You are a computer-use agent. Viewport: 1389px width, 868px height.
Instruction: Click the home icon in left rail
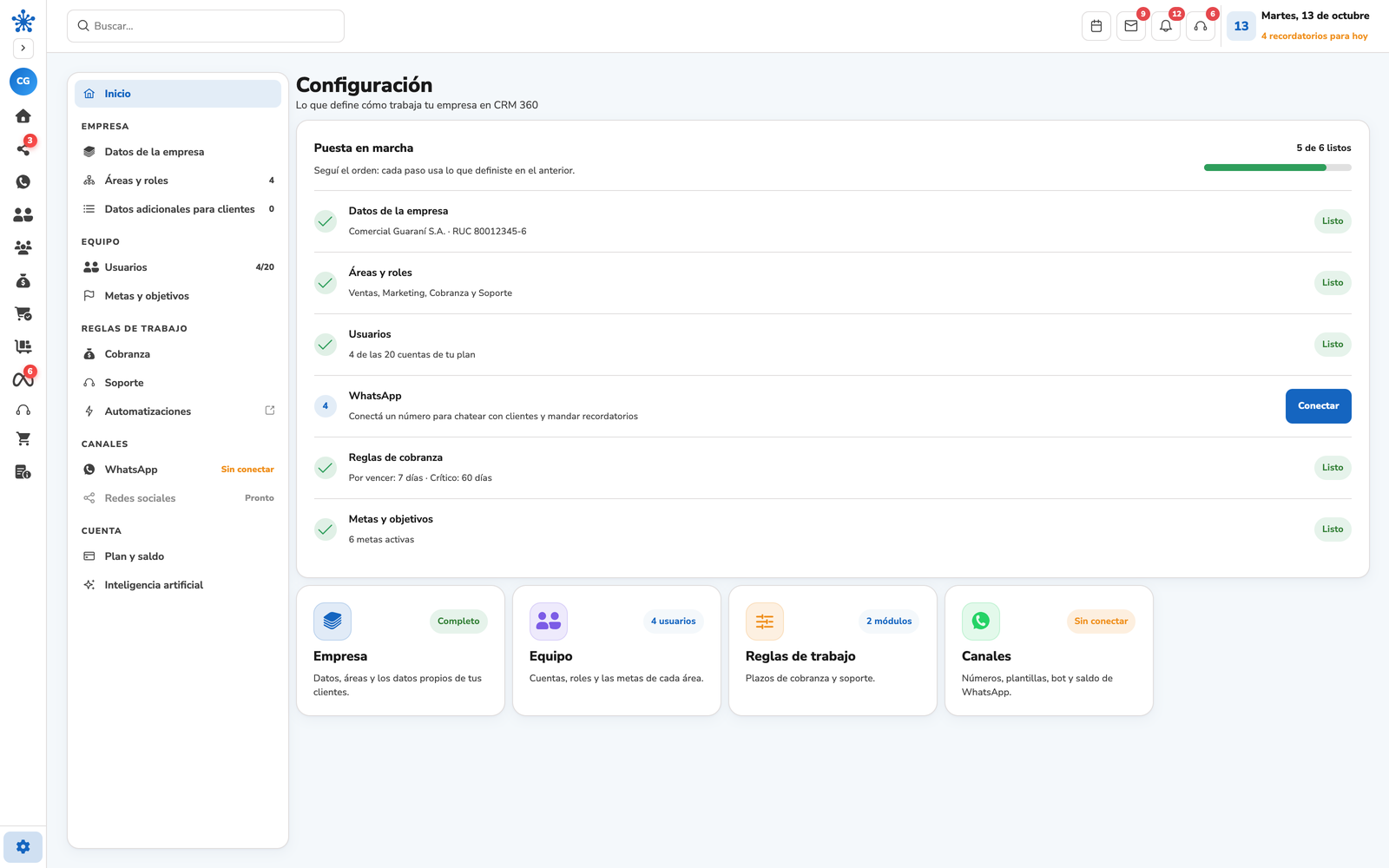(23, 116)
